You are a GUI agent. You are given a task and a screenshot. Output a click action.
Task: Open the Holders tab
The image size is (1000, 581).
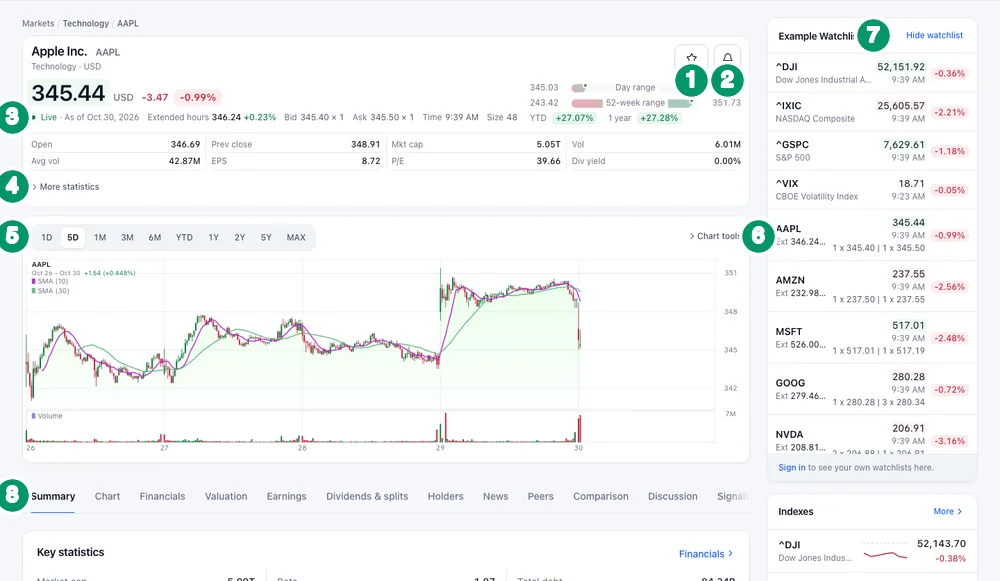[445, 496]
